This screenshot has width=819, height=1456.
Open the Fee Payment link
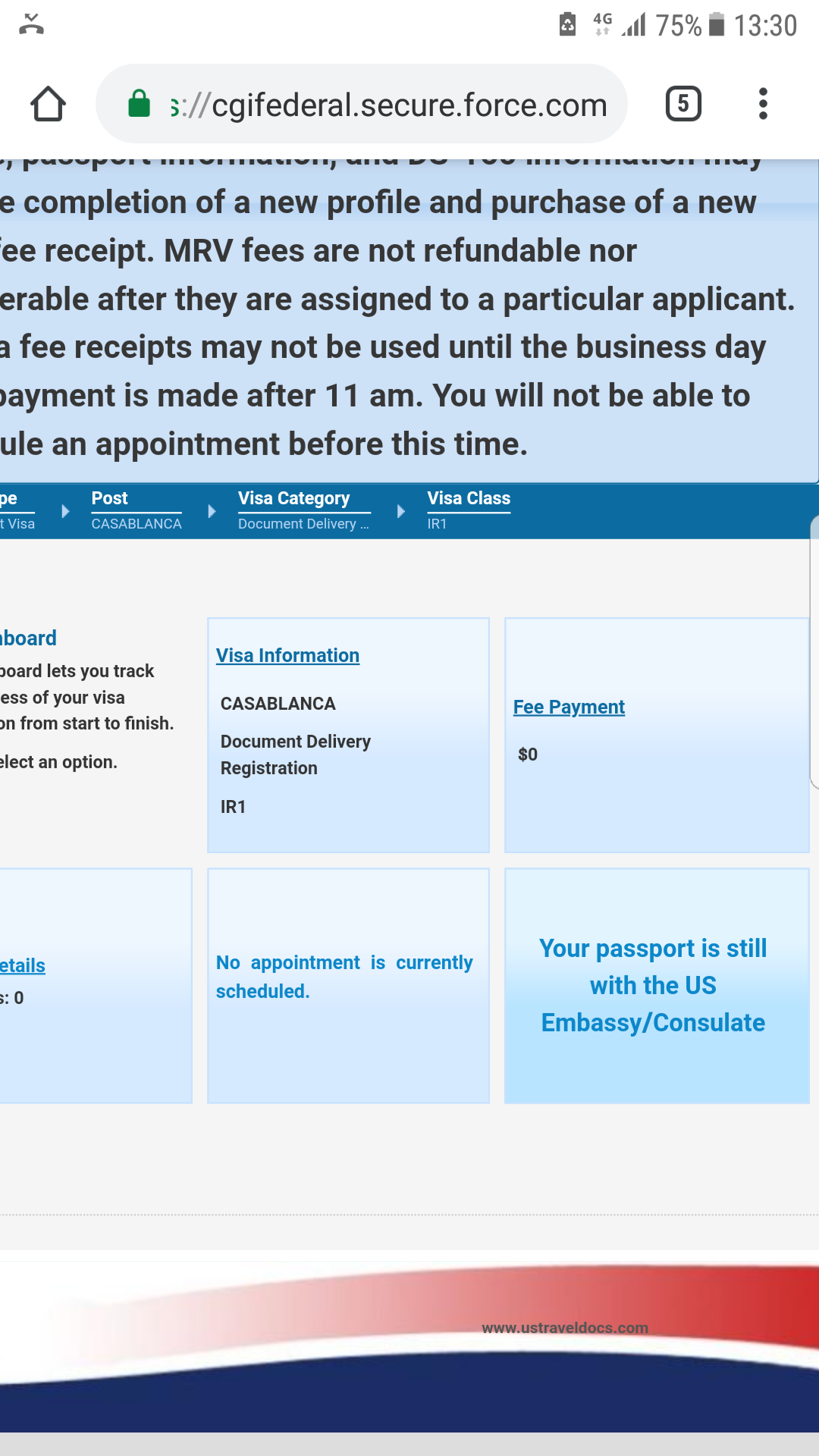click(x=569, y=707)
